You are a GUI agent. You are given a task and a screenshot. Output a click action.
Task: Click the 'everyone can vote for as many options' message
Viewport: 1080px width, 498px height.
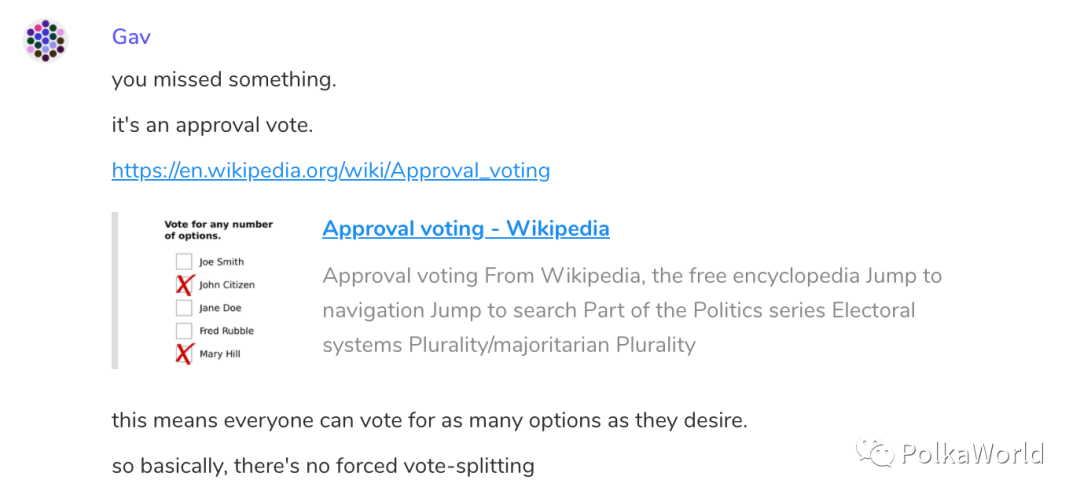coord(429,420)
